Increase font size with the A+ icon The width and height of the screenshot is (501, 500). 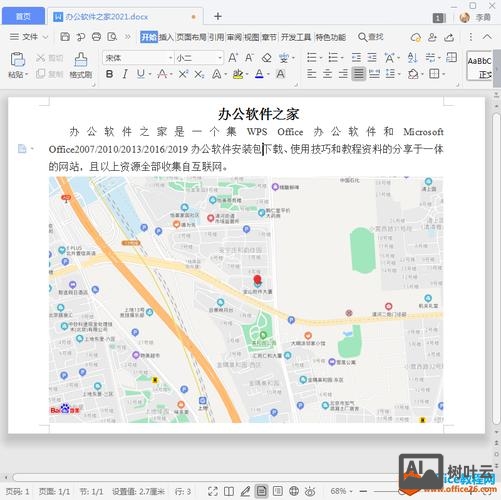(x=233, y=58)
